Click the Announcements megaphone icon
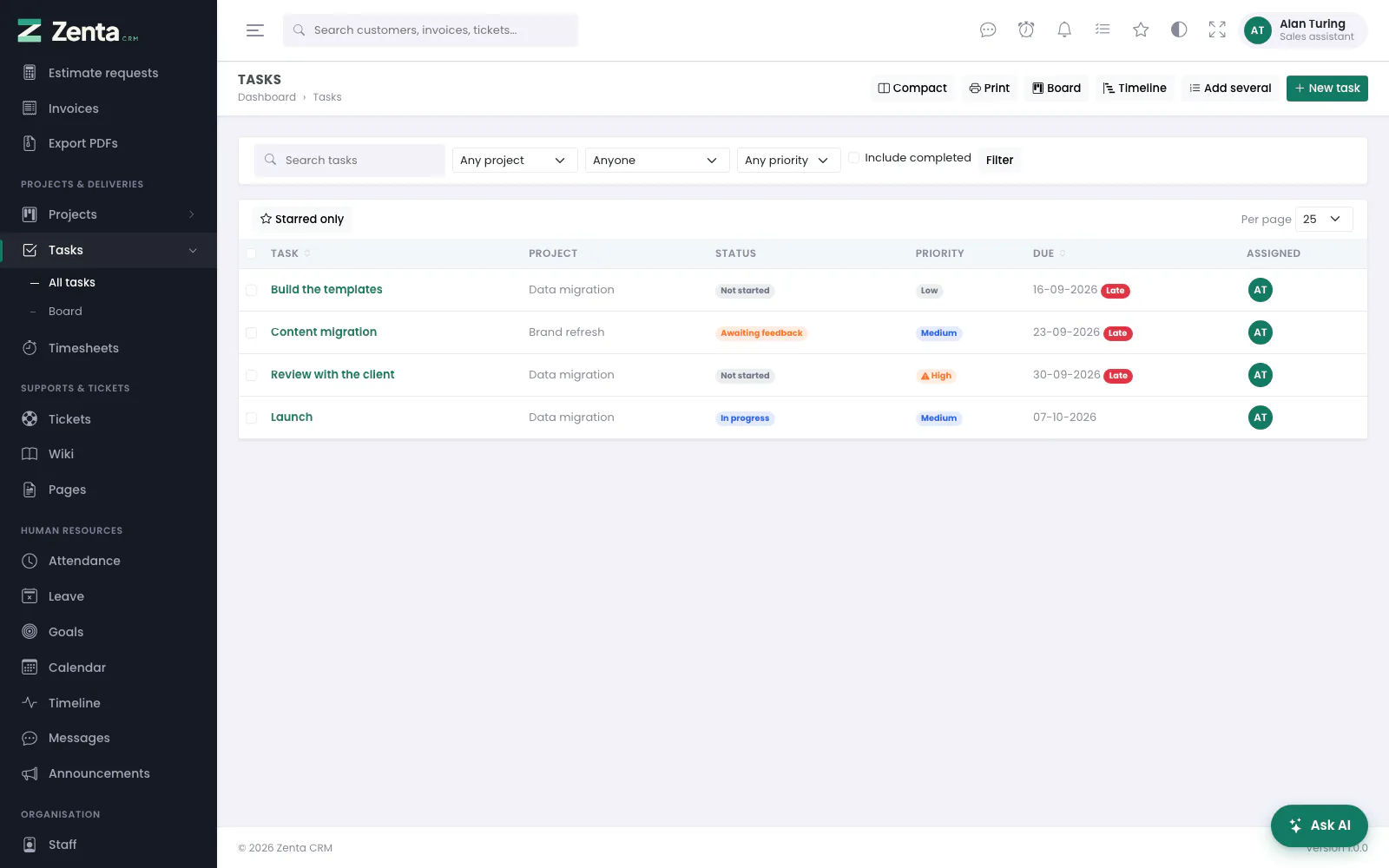1389x868 pixels. coord(30,773)
